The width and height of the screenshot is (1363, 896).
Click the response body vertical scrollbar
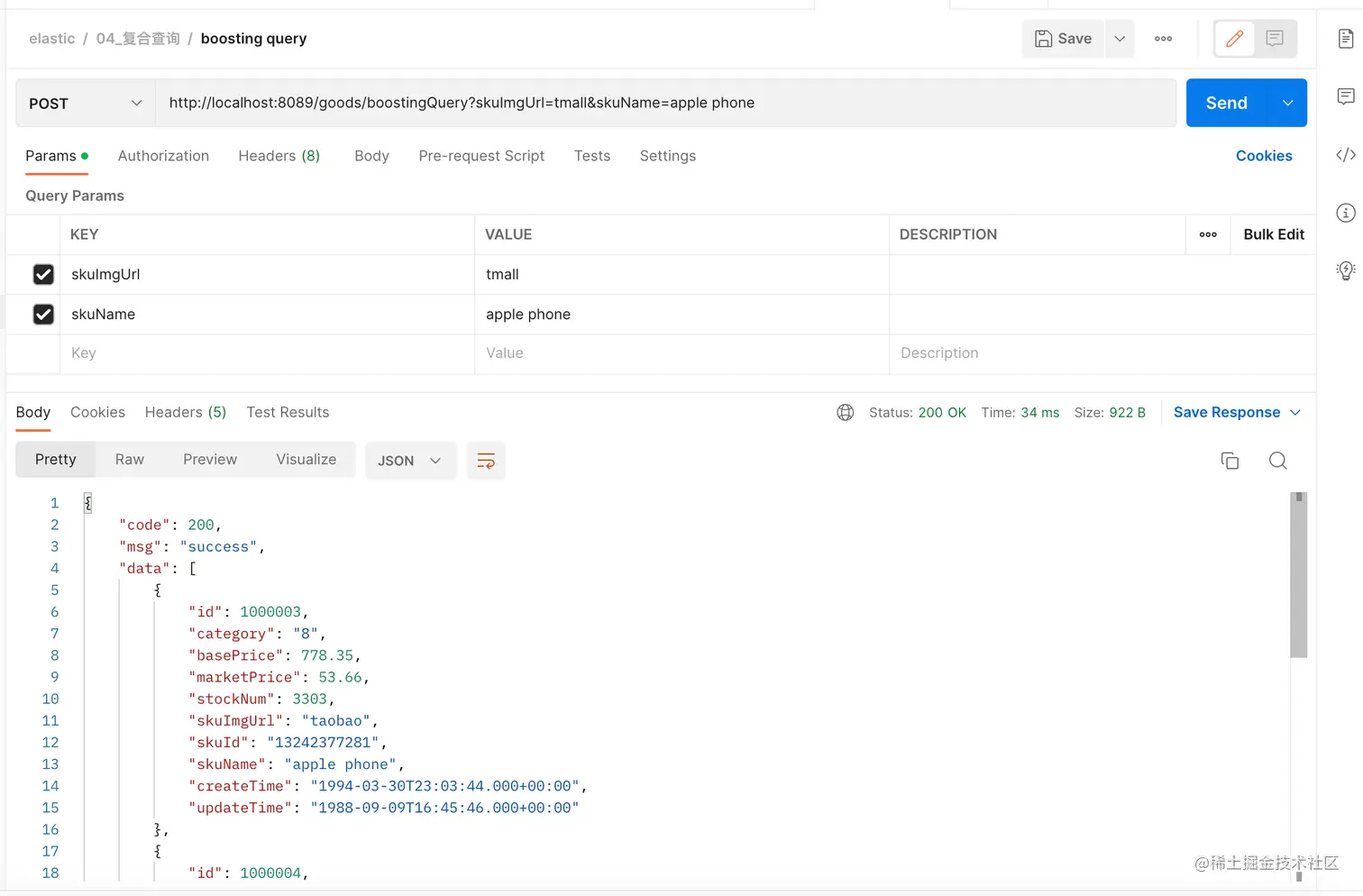1299,577
